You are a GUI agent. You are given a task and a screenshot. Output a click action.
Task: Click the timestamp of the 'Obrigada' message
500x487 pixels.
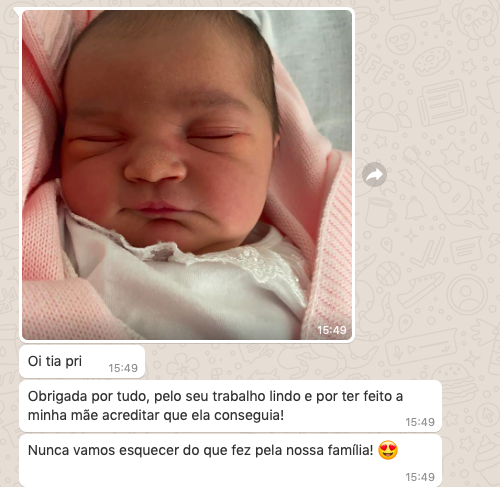pos(420,422)
